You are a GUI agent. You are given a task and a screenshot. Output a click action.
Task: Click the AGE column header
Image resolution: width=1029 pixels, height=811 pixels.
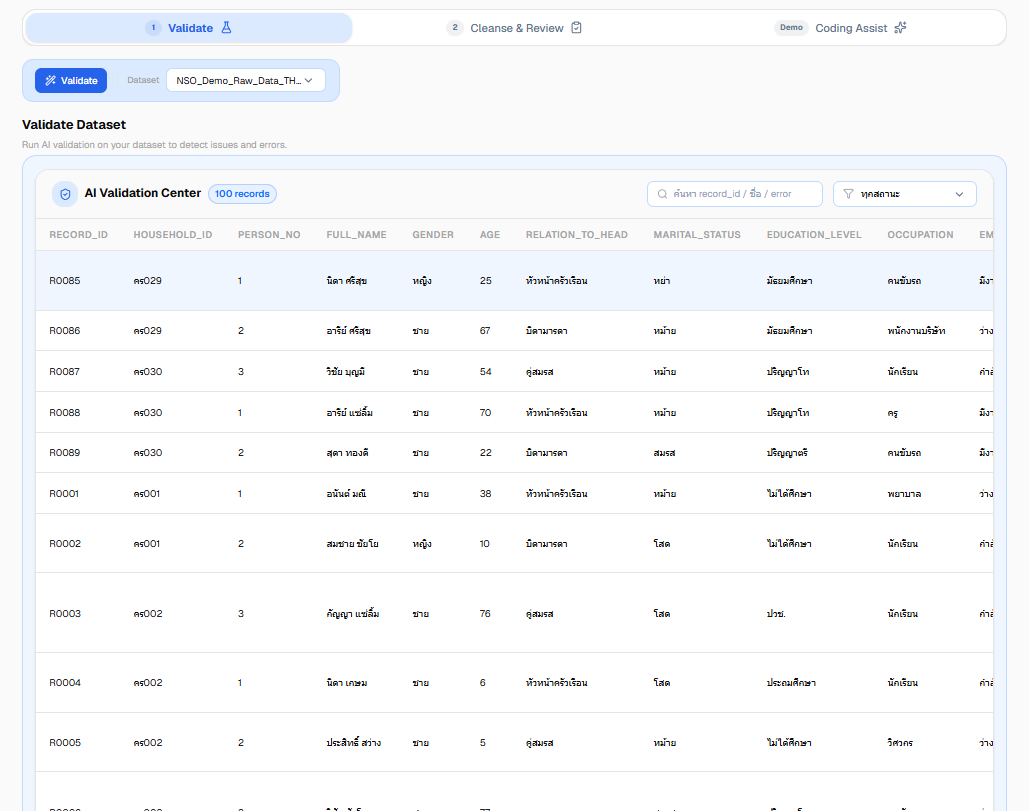click(x=490, y=235)
